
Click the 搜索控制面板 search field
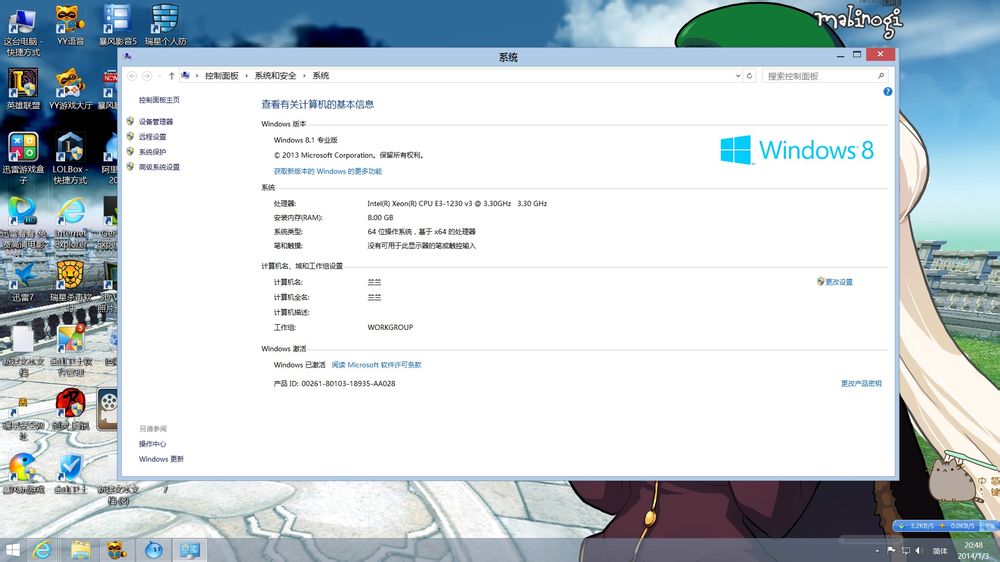click(x=819, y=76)
